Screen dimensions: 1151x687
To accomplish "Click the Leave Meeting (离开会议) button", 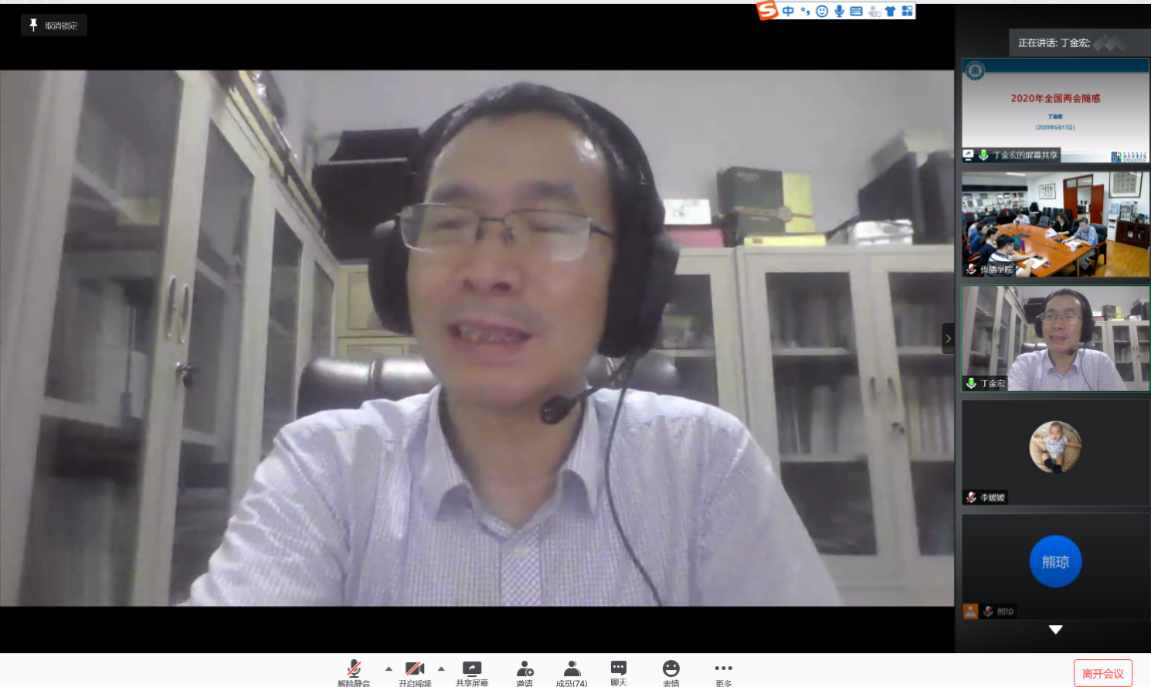I will click(1103, 673).
